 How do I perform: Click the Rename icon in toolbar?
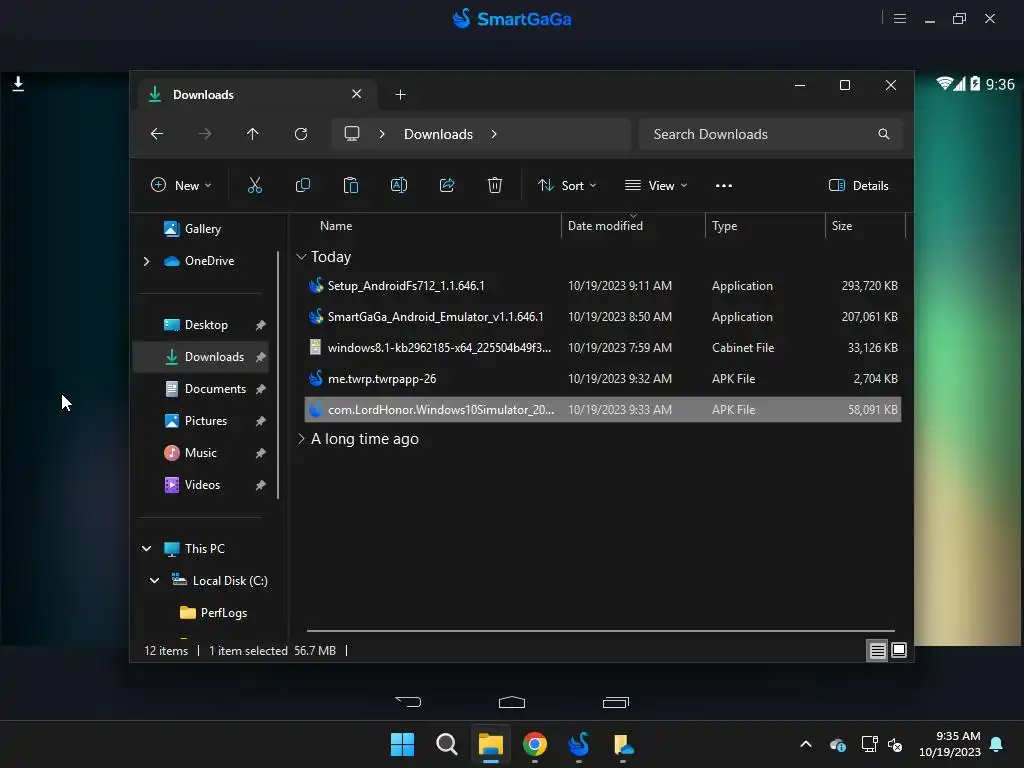coord(398,185)
